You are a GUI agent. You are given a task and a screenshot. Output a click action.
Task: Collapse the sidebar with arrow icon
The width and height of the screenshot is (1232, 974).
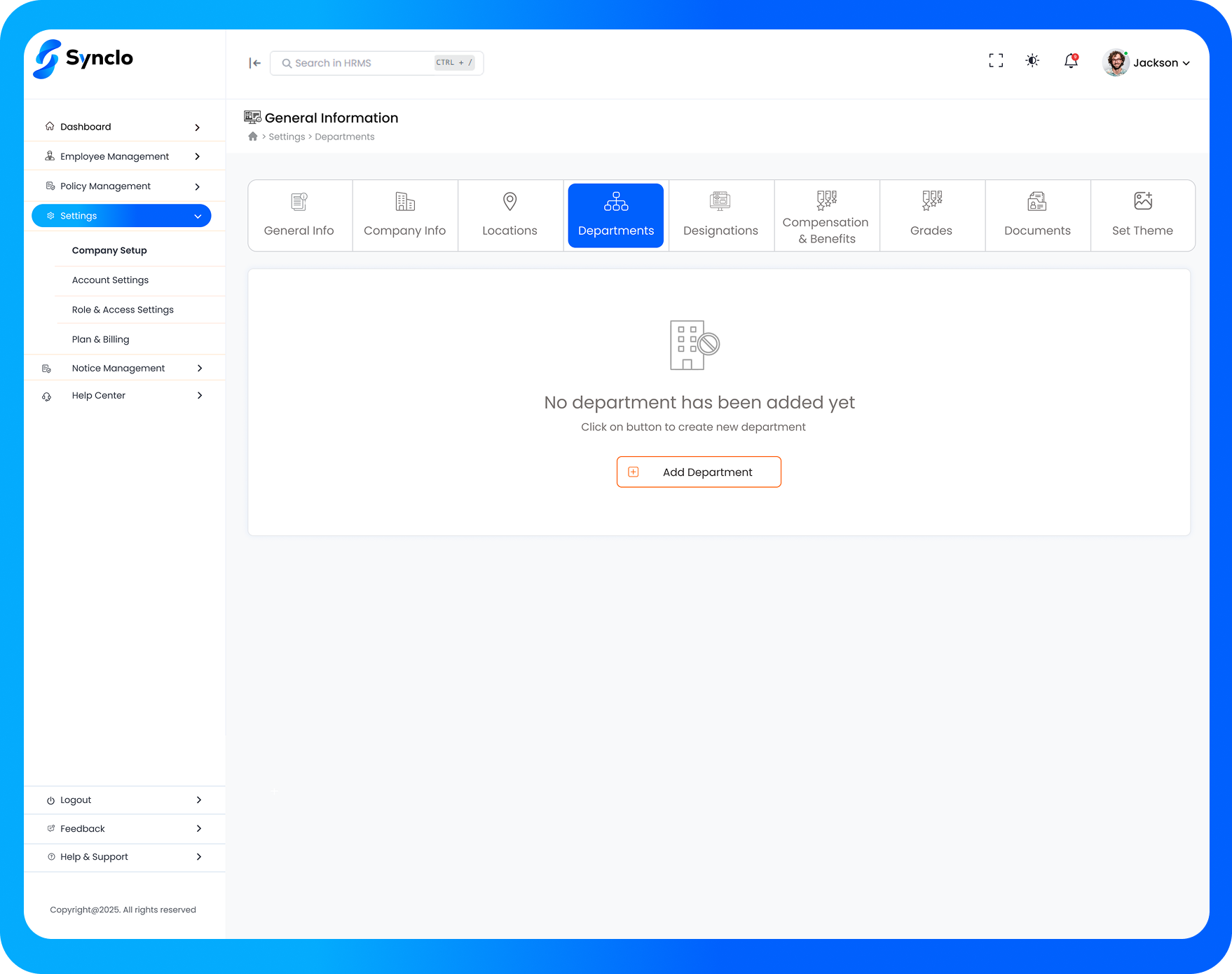(255, 63)
